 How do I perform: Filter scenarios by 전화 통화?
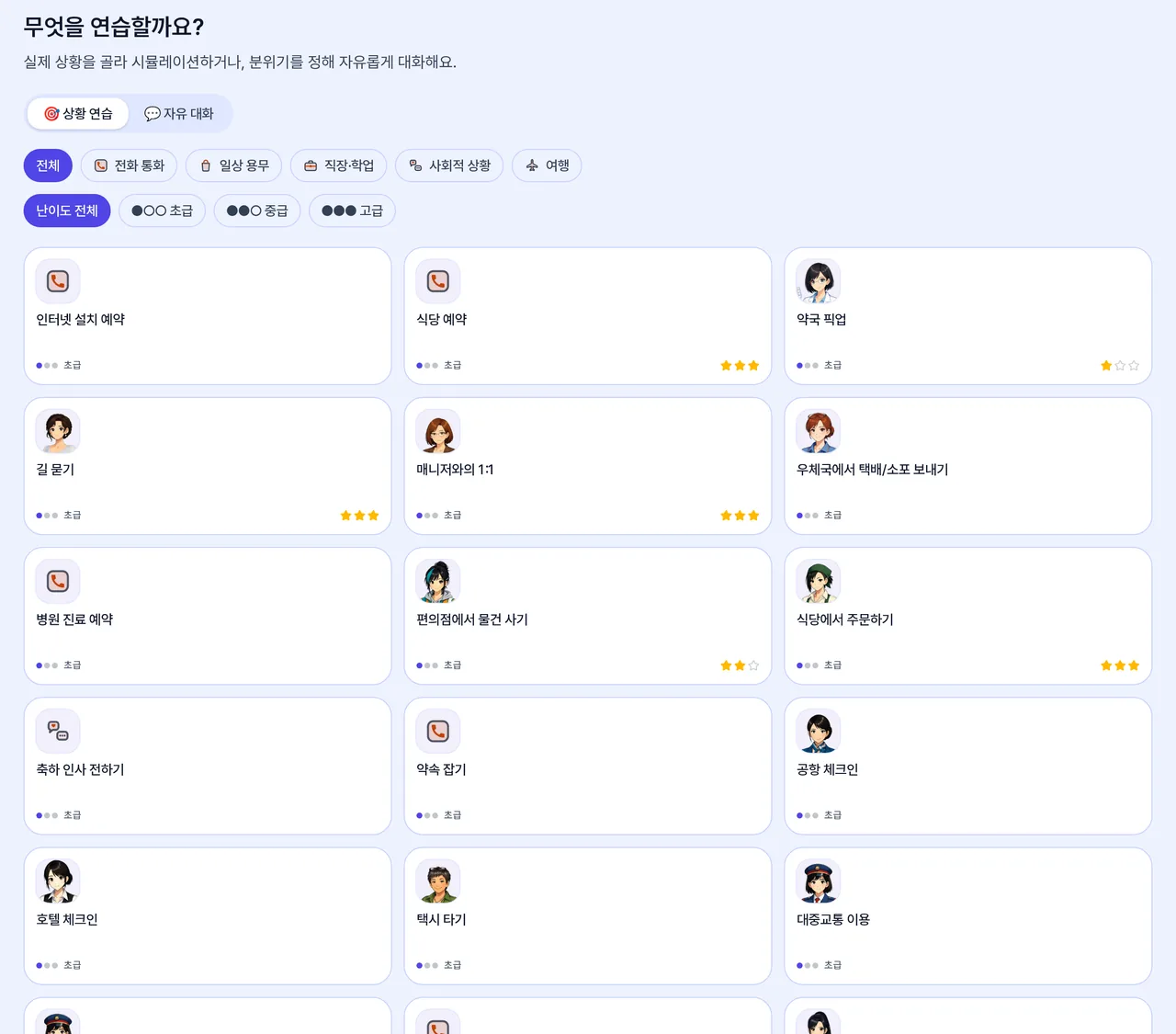click(x=130, y=165)
